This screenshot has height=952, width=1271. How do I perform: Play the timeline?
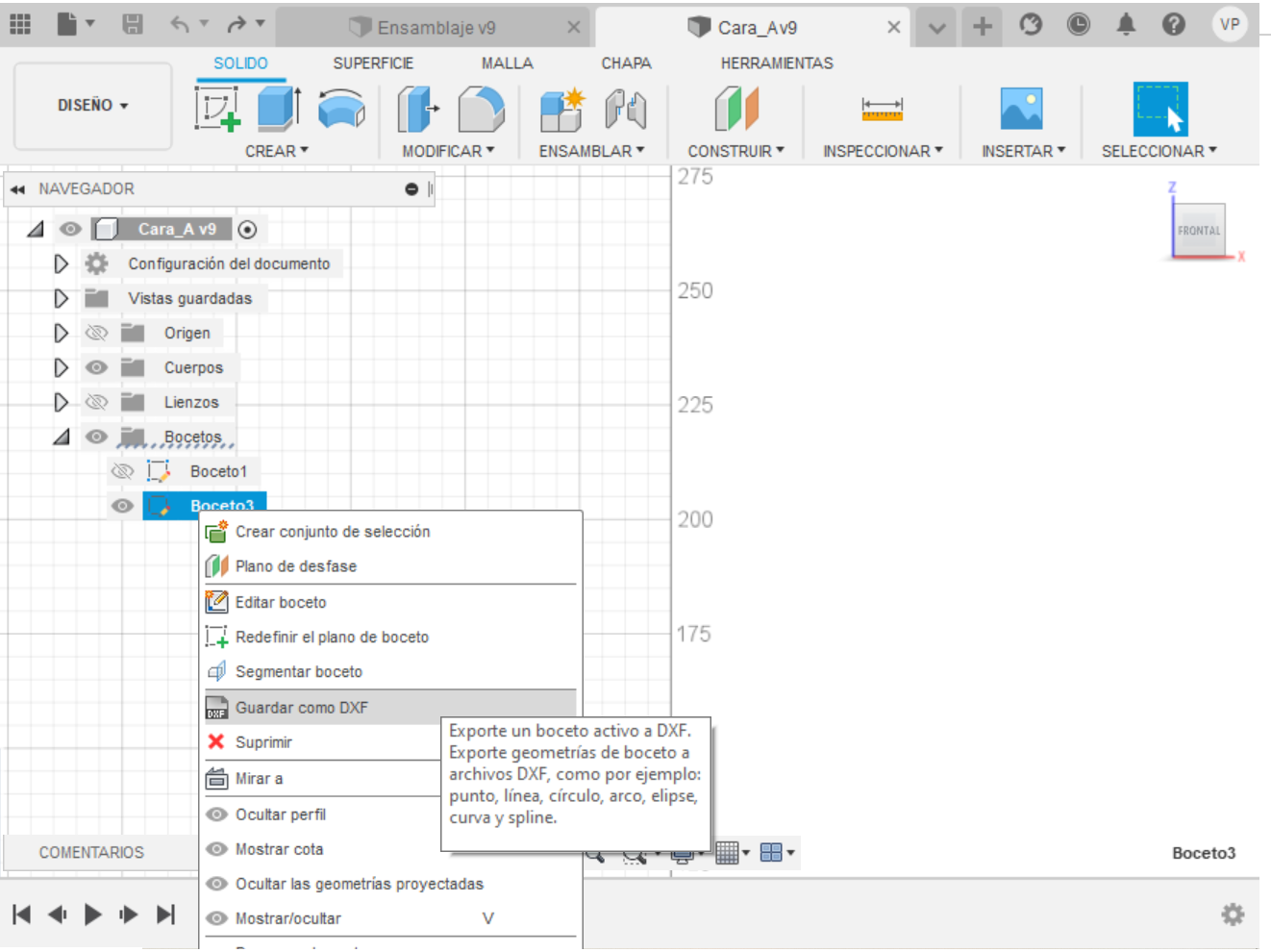point(92,914)
